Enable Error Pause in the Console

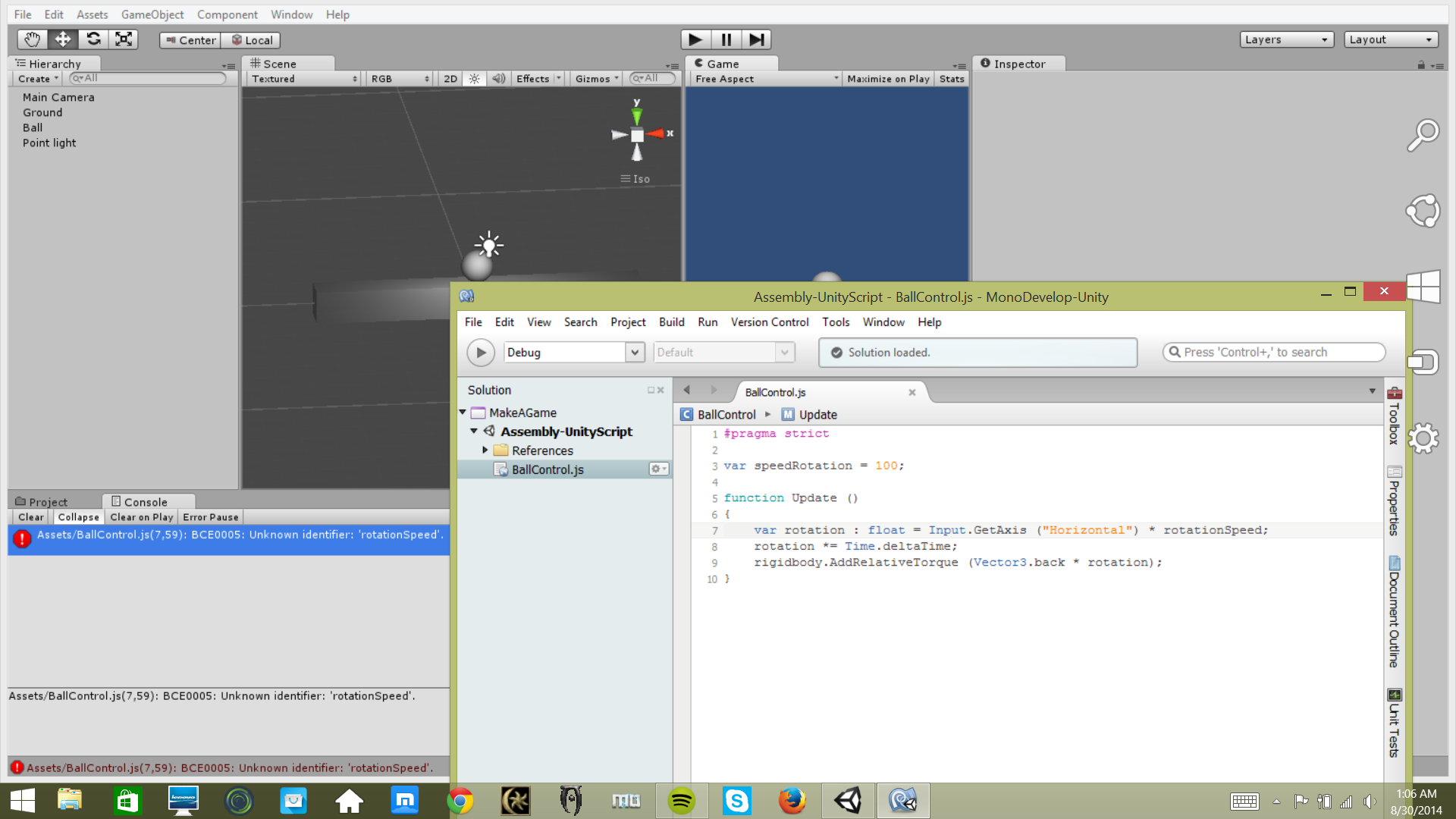coord(210,517)
